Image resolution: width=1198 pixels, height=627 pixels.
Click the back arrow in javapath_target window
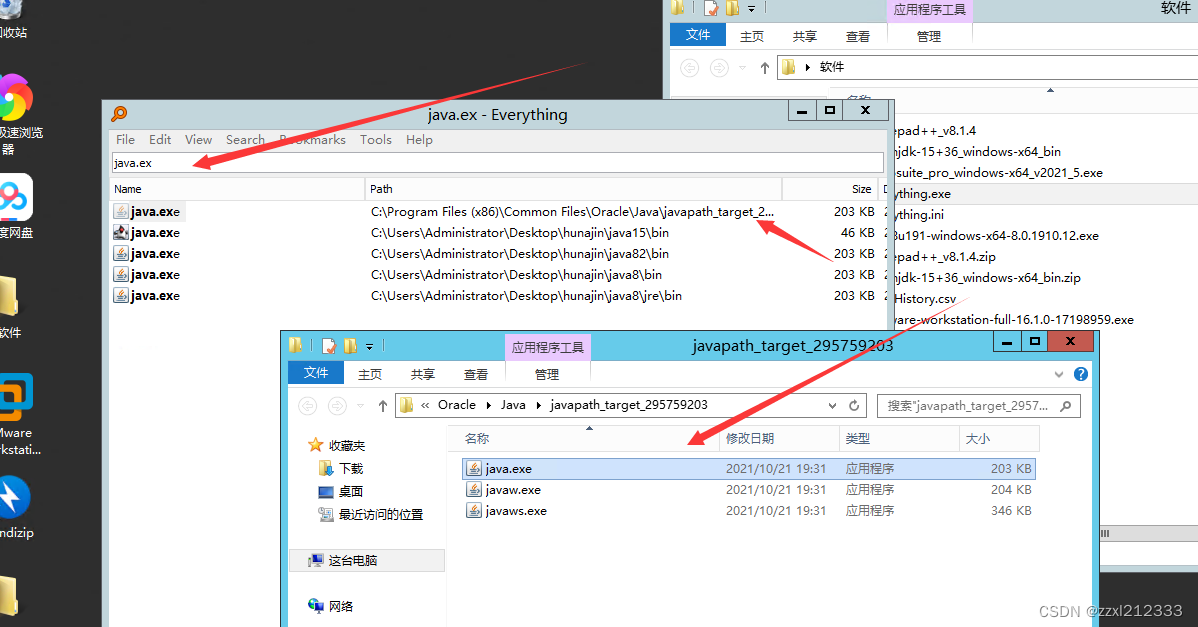point(307,406)
